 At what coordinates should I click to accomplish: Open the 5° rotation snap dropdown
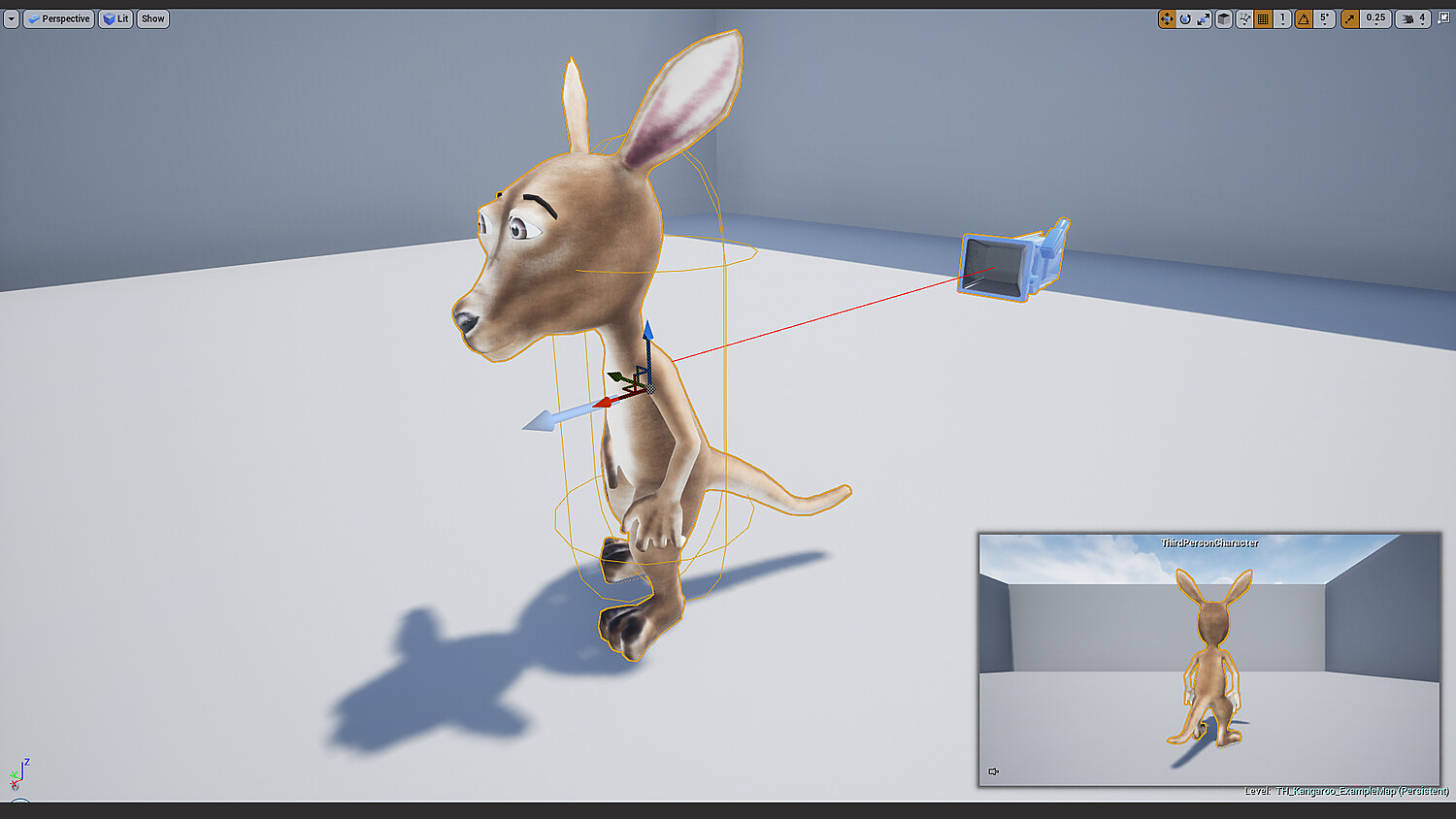[1324, 18]
